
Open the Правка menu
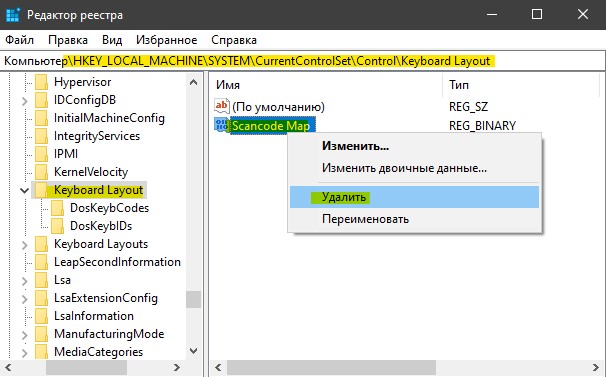68,40
